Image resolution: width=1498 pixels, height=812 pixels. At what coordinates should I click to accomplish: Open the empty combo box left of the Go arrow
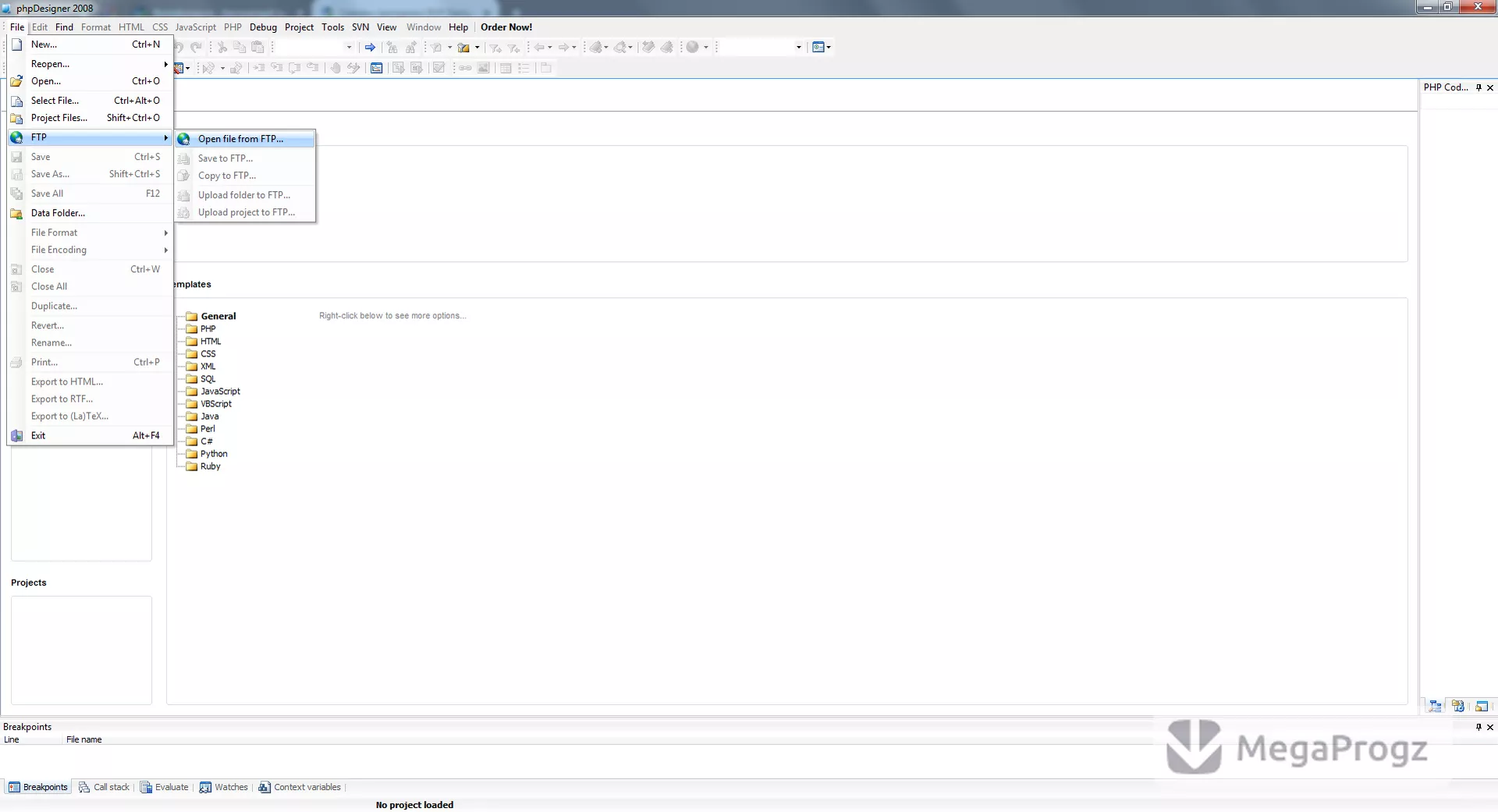click(316, 48)
